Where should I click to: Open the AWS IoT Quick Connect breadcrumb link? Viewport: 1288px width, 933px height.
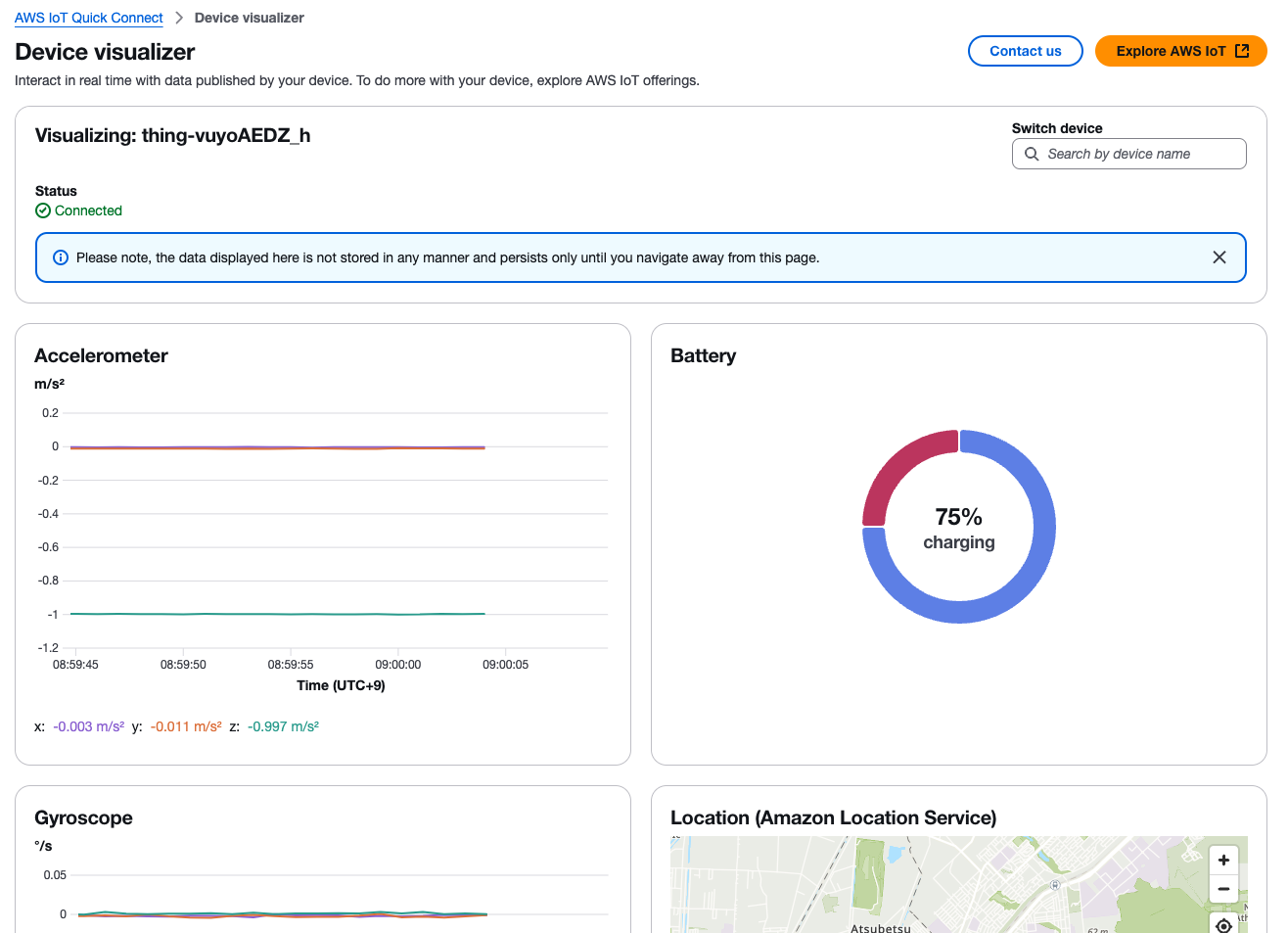[89, 18]
